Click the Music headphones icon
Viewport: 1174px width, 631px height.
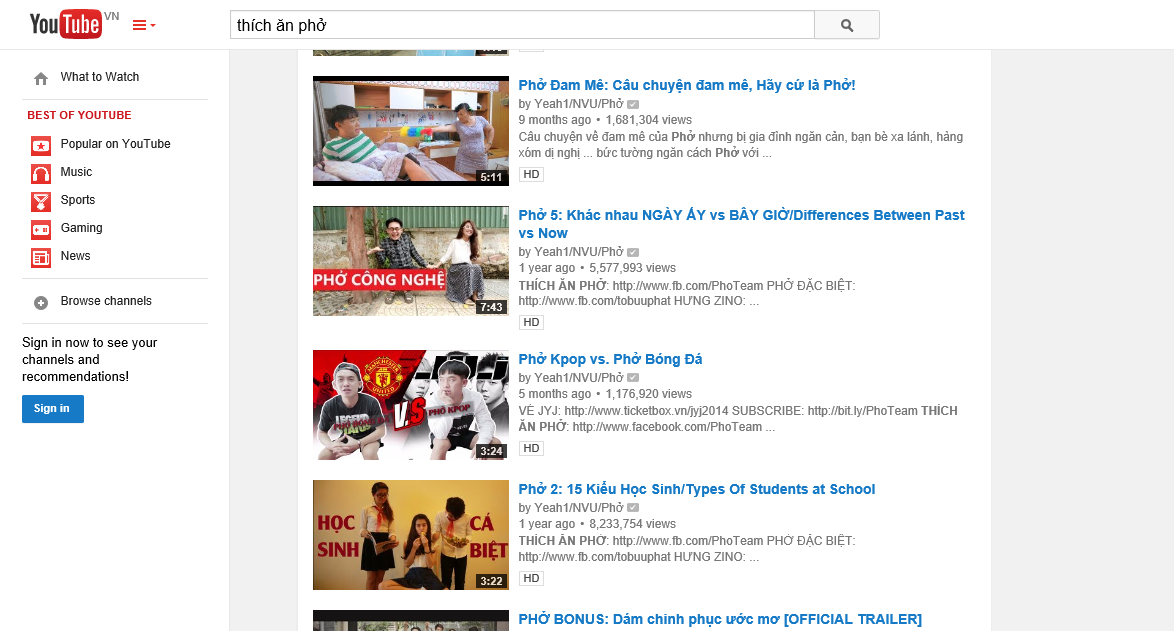(x=41, y=173)
